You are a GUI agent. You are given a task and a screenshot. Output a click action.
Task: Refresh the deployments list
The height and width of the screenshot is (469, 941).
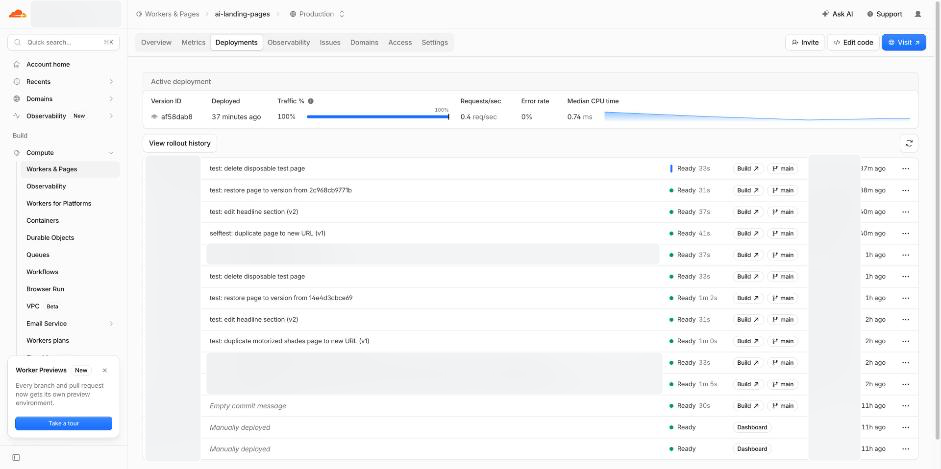(x=909, y=143)
